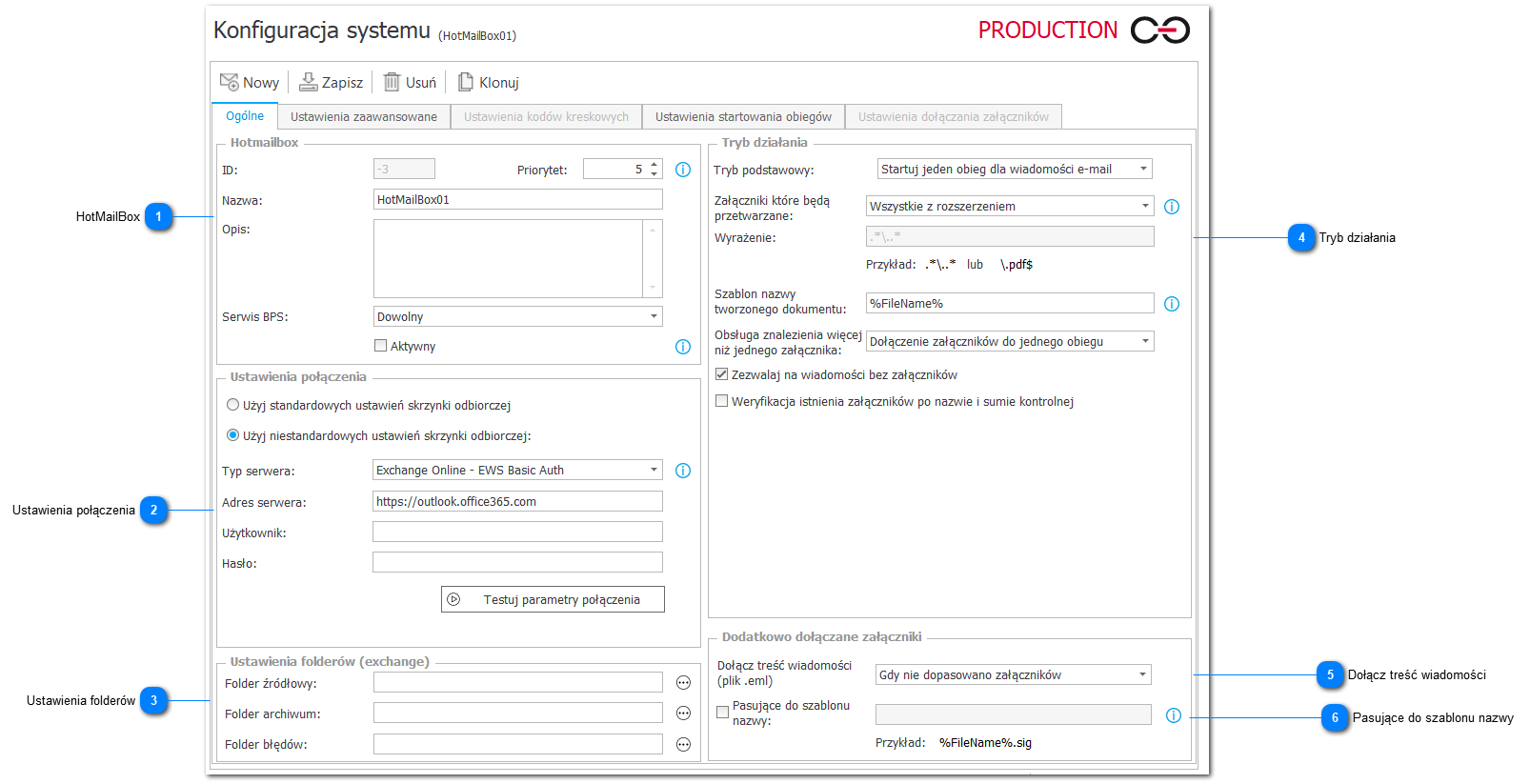Open Ustawienia zaawansowane tab

(364, 117)
